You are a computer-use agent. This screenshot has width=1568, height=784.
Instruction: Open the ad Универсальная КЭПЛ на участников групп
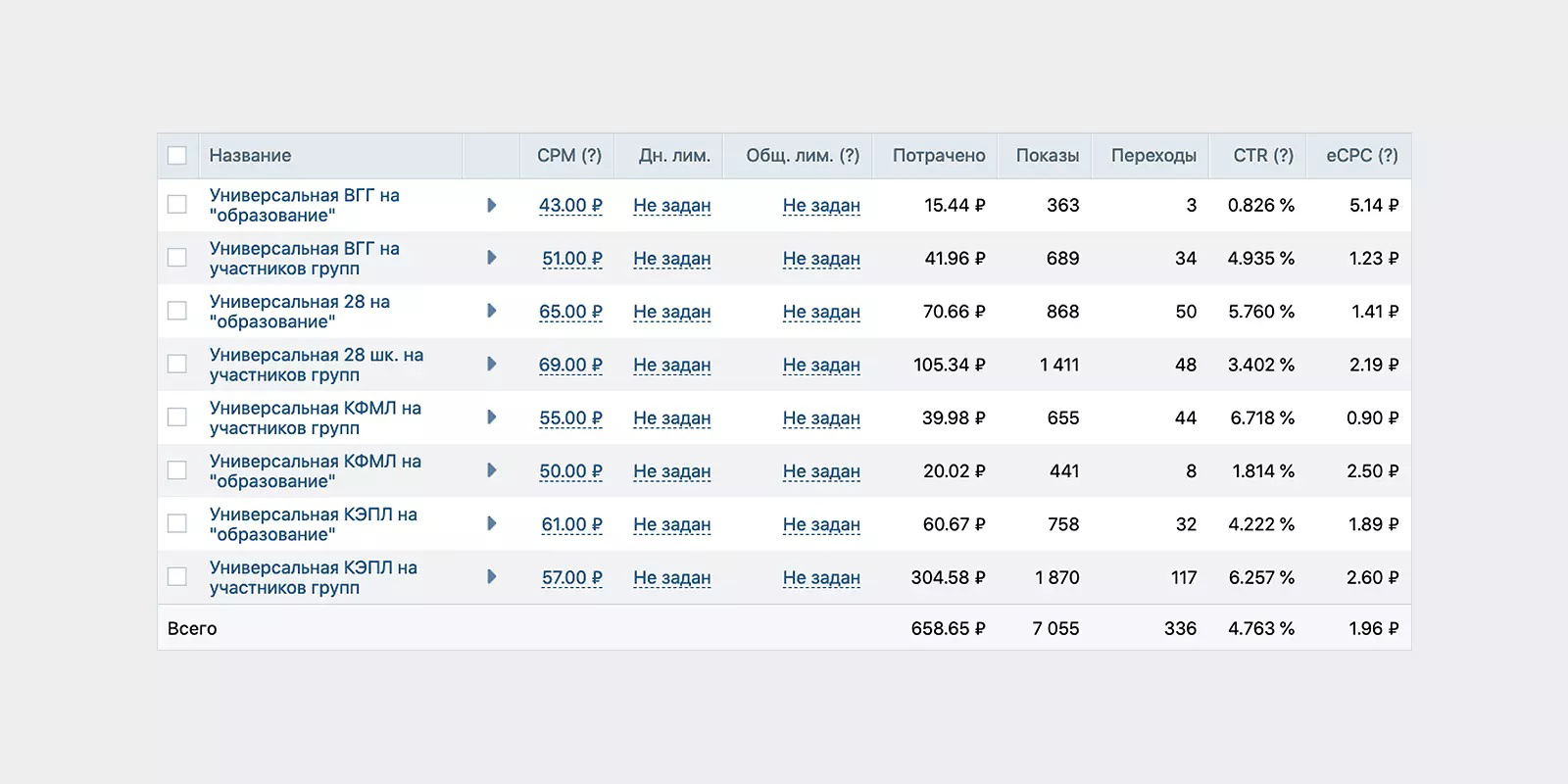314,577
